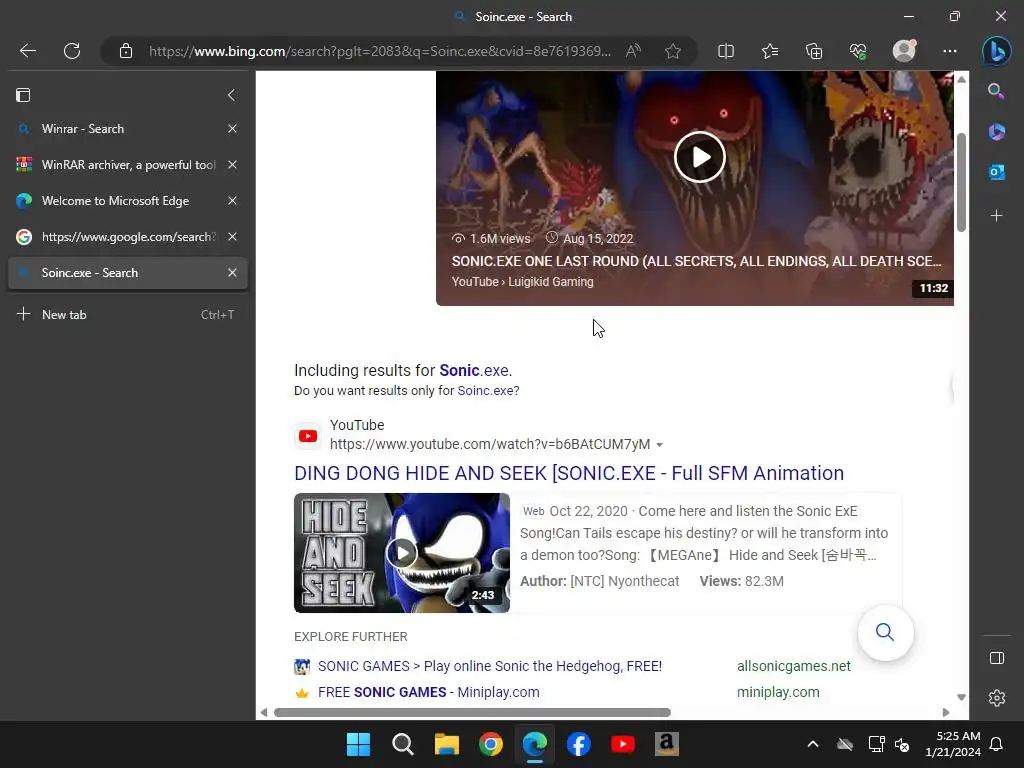
Task: Play the Hide and Seek video thumbnail
Action: click(x=402, y=552)
